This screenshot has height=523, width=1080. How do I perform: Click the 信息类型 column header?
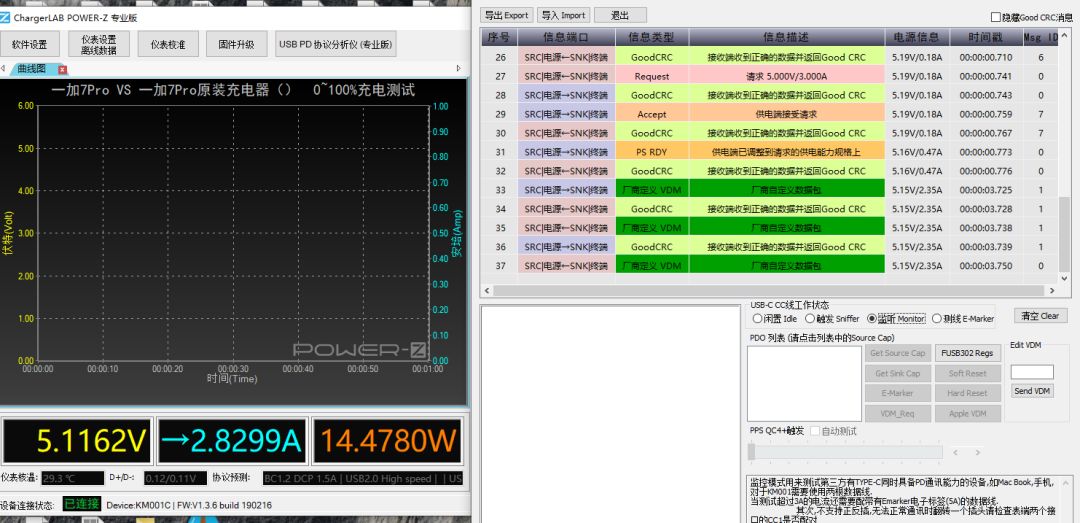[652, 37]
